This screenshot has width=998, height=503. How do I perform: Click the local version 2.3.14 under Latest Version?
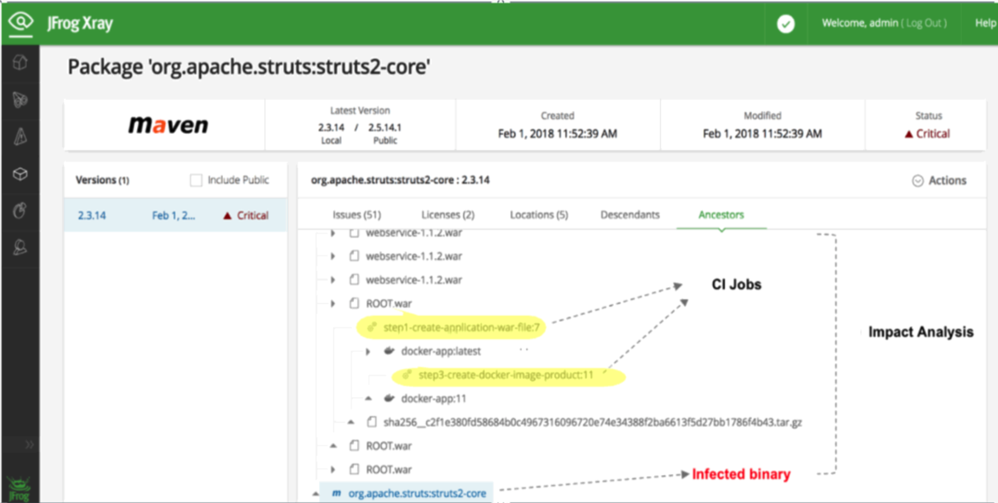coord(331,127)
